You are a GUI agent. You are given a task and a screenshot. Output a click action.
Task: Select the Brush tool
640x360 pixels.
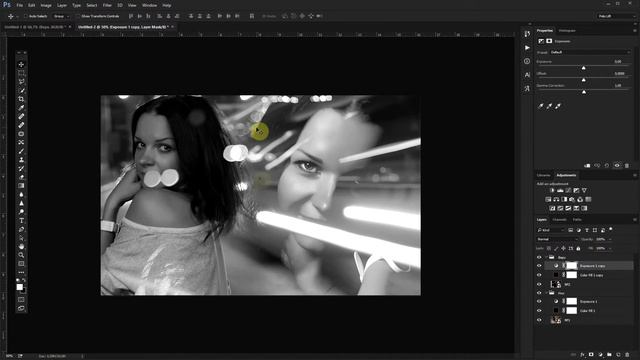[21, 151]
